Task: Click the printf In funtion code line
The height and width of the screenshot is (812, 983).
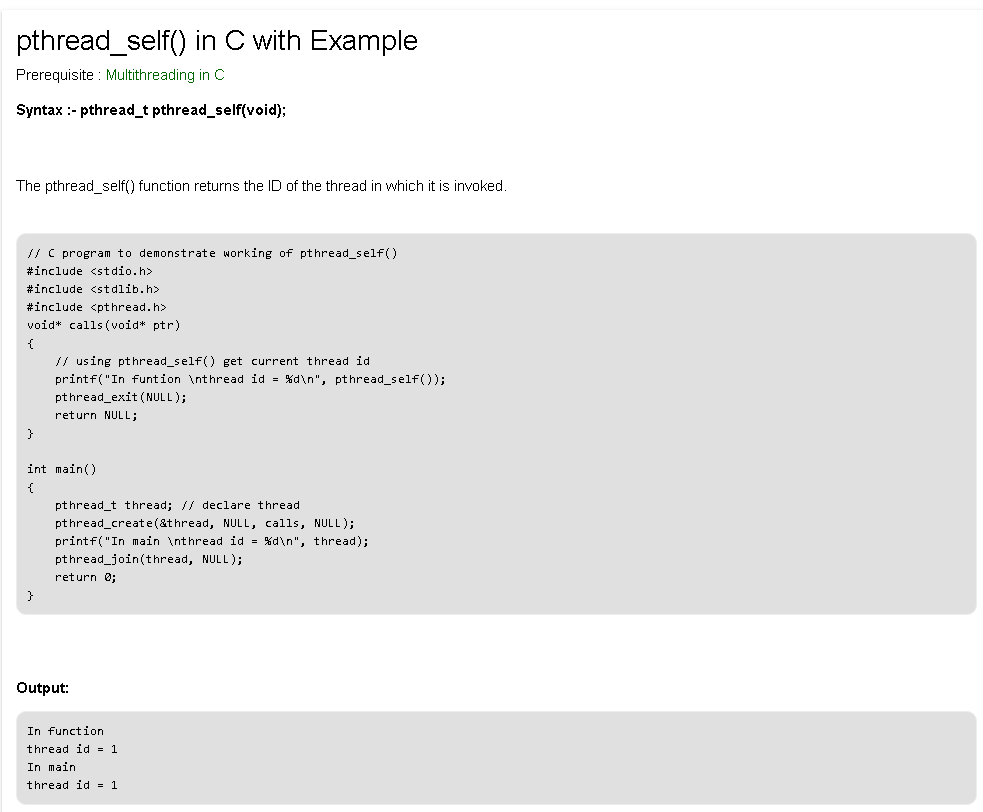Action: (x=250, y=379)
